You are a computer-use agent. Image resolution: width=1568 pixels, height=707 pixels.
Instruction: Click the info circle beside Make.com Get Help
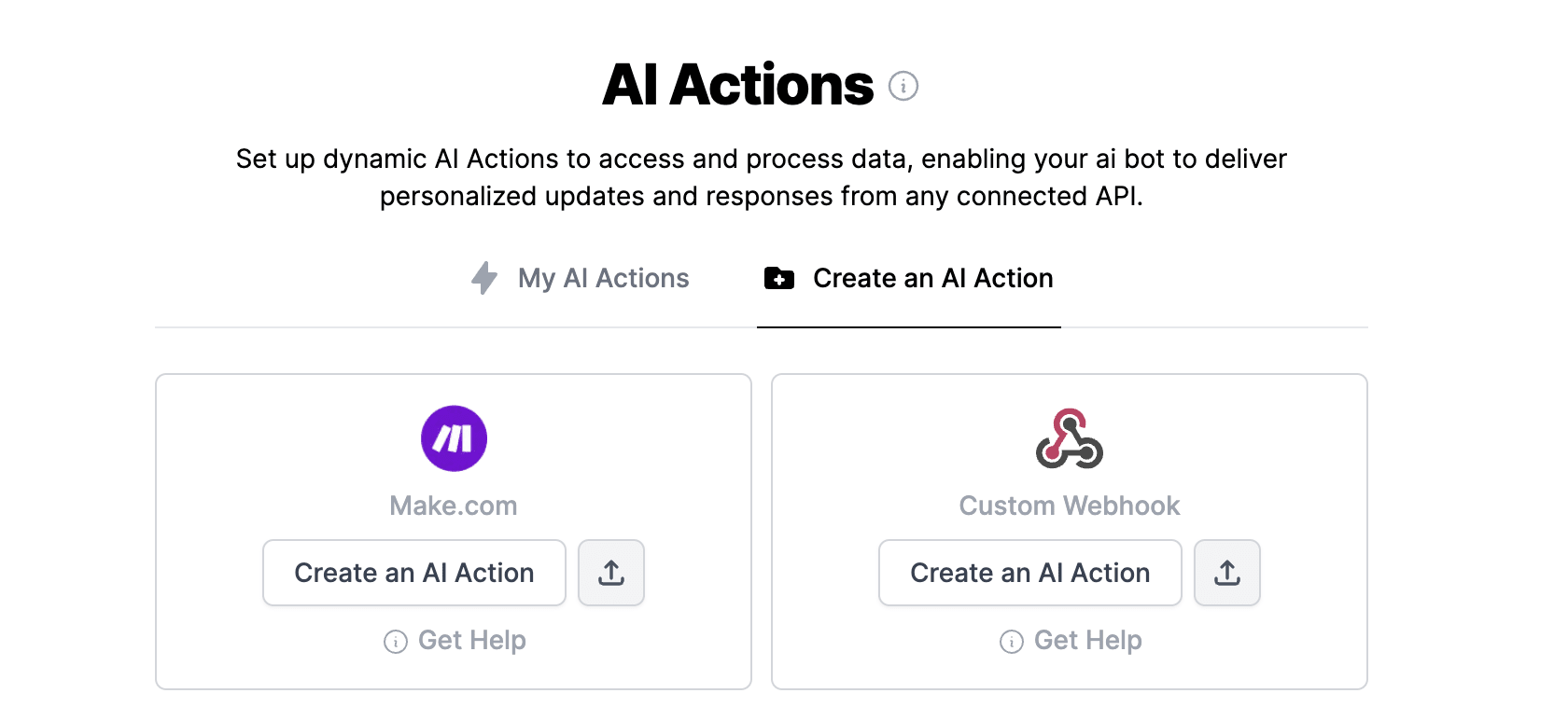[x=396, y=642]
